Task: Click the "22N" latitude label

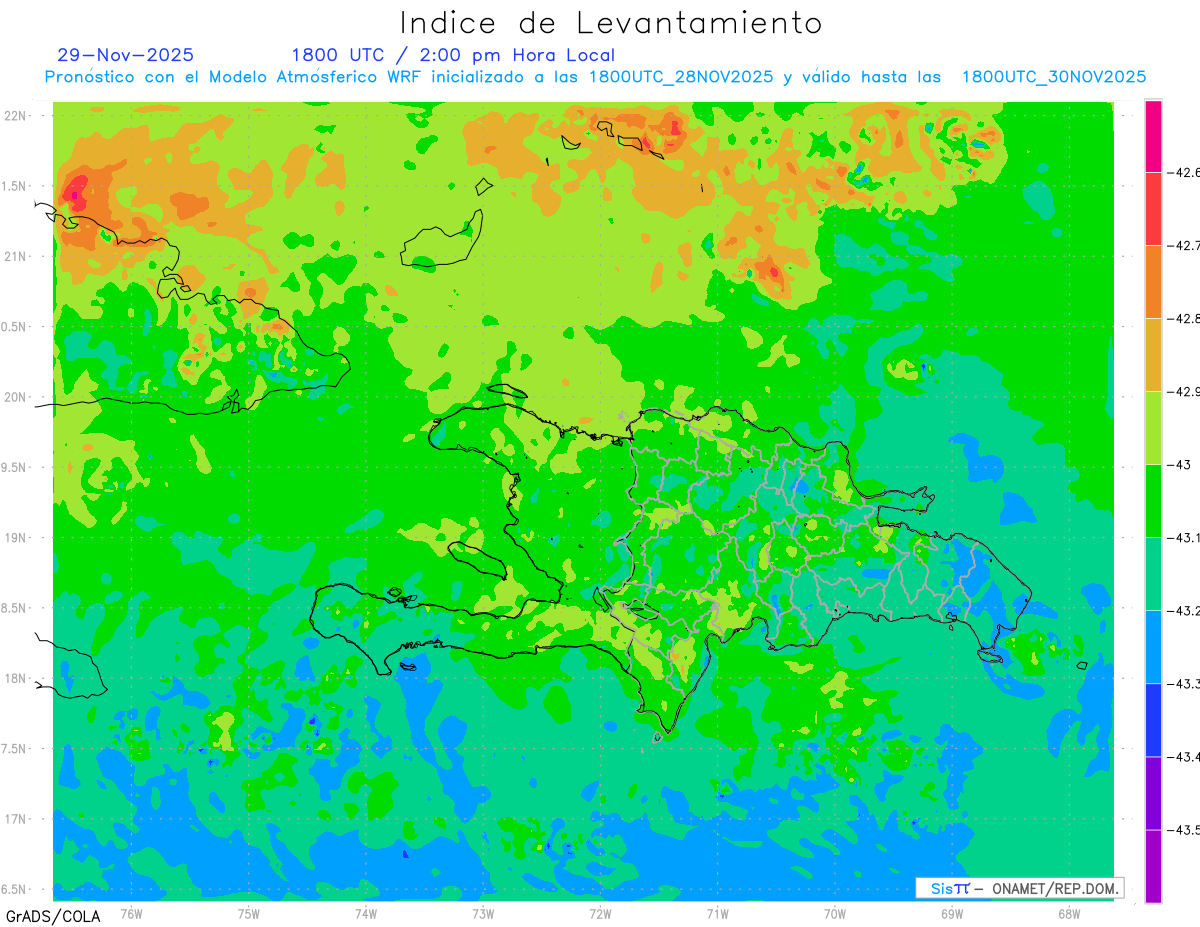Action: pos(16,115)
